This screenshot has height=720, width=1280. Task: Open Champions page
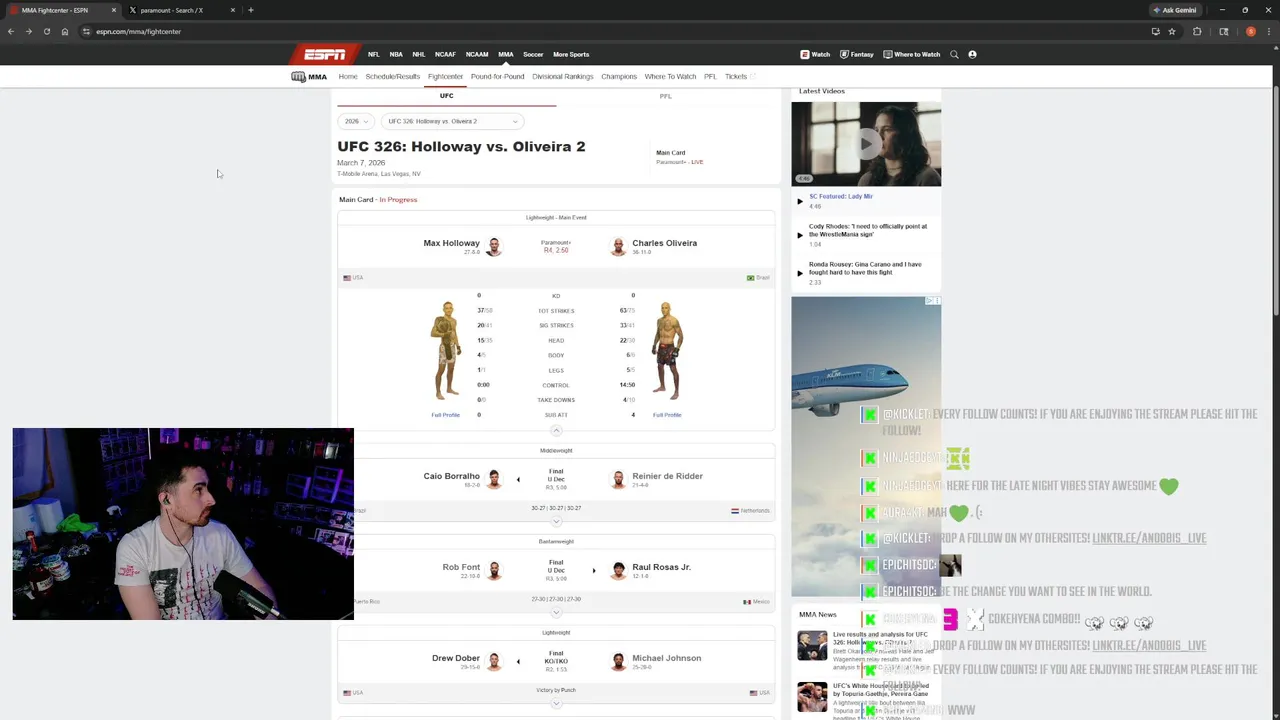618,76
